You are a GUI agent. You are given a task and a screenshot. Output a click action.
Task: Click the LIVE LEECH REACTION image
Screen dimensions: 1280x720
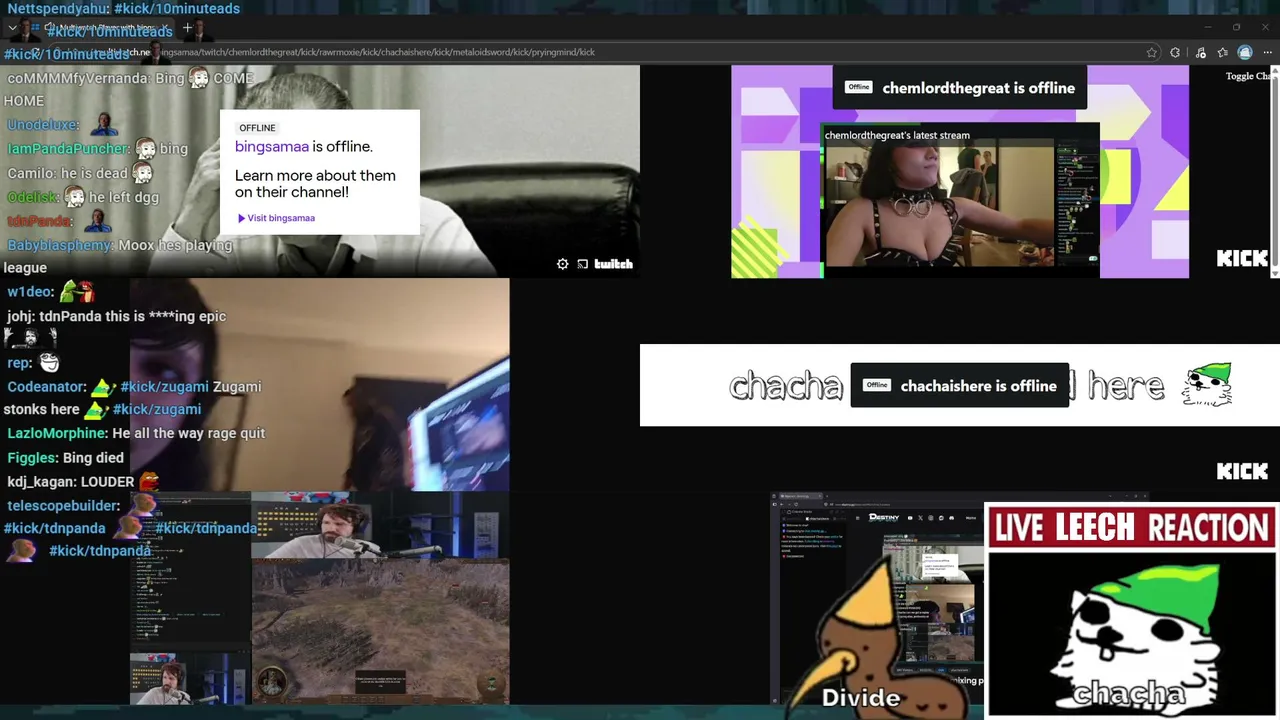1131,611
